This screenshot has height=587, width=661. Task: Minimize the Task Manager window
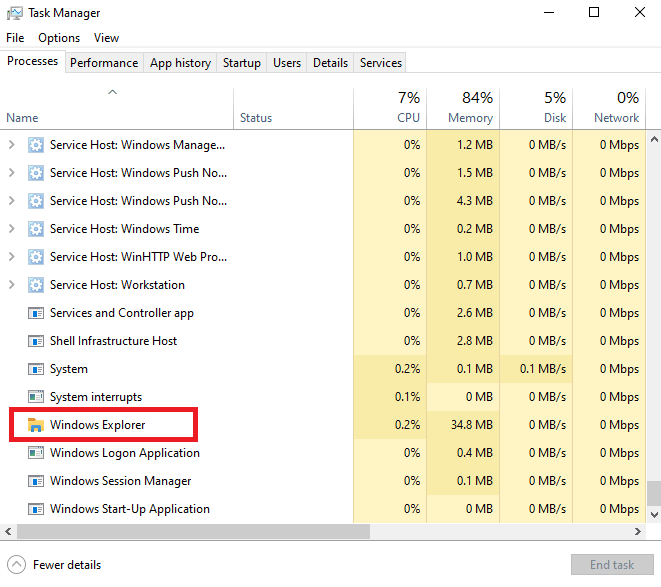click(549, 13)
